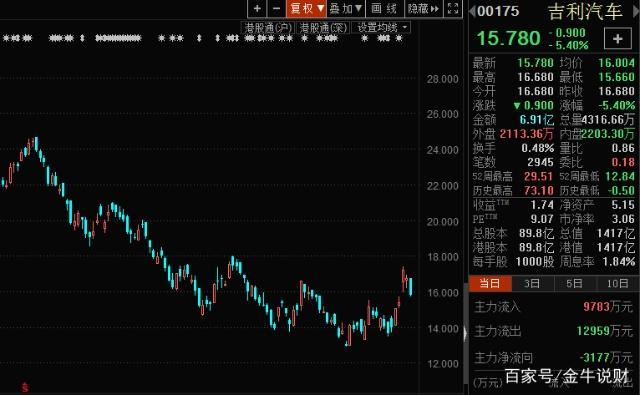
Task: Toggle fullscreen chart view icon
Action: (x=453, y=9)
